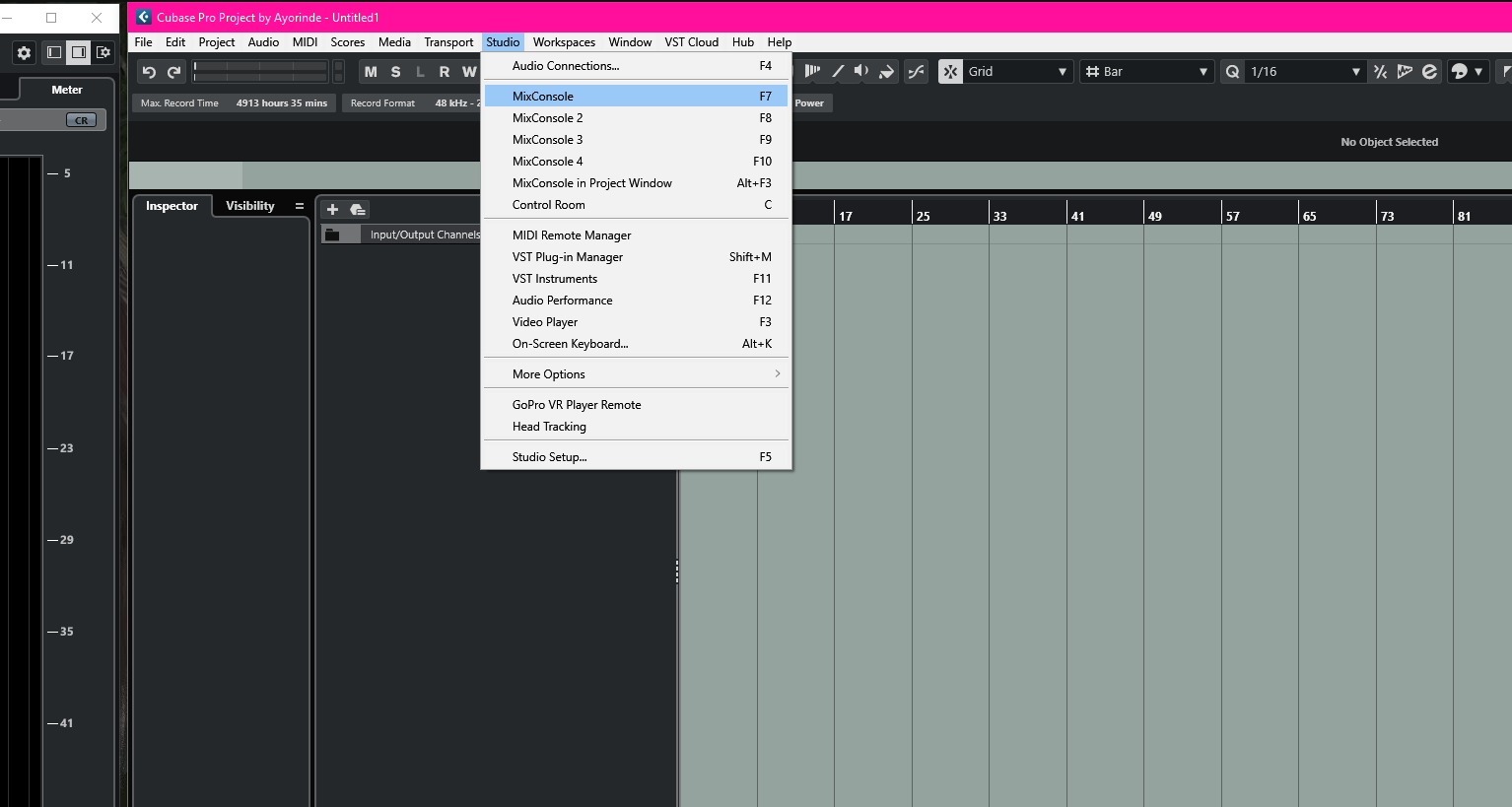Open Audio Performance entry
This screenshot has width=1512, height=807.
636,301
